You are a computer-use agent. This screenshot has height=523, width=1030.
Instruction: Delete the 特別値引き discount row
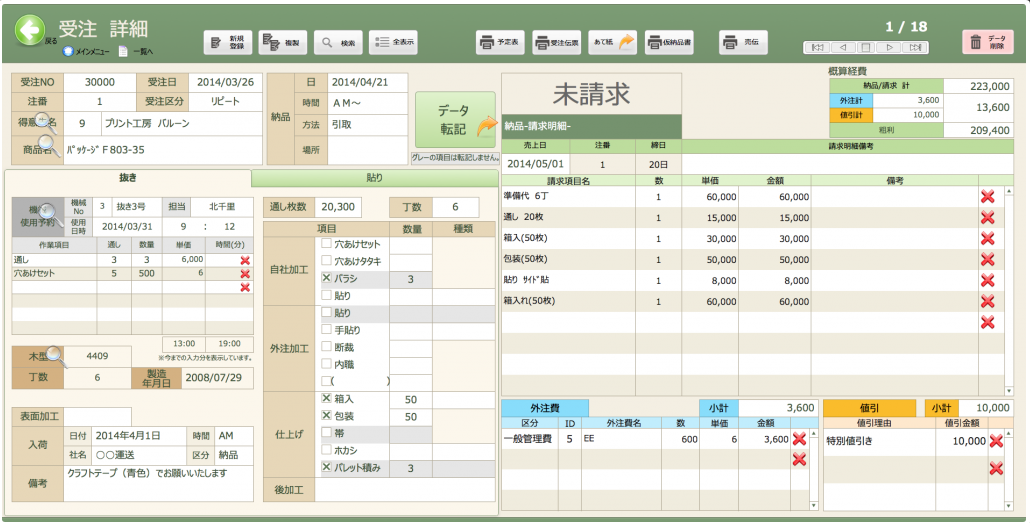coord(996,441)
